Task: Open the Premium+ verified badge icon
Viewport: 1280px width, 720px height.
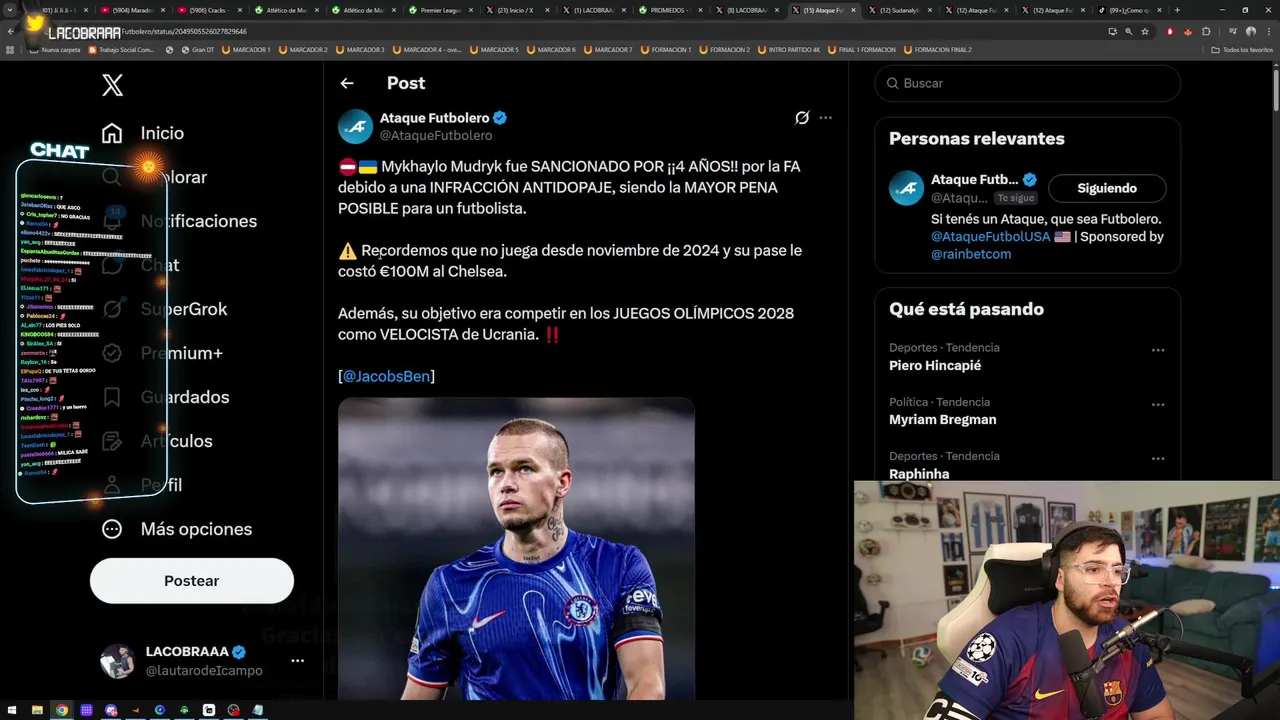Action: pyautogui.click(x=112, y=353)
